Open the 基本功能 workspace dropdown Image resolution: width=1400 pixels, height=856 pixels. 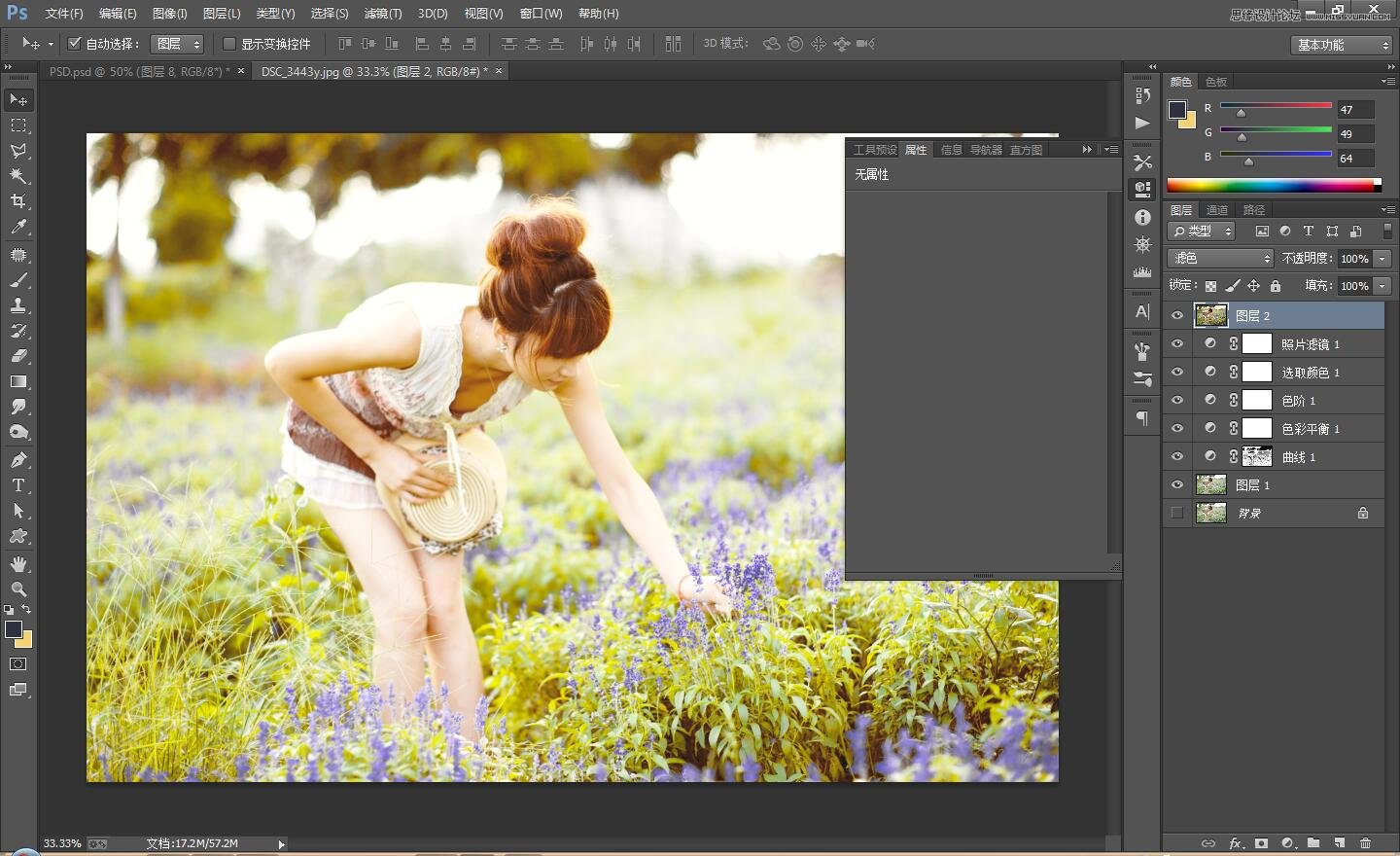1340,45
